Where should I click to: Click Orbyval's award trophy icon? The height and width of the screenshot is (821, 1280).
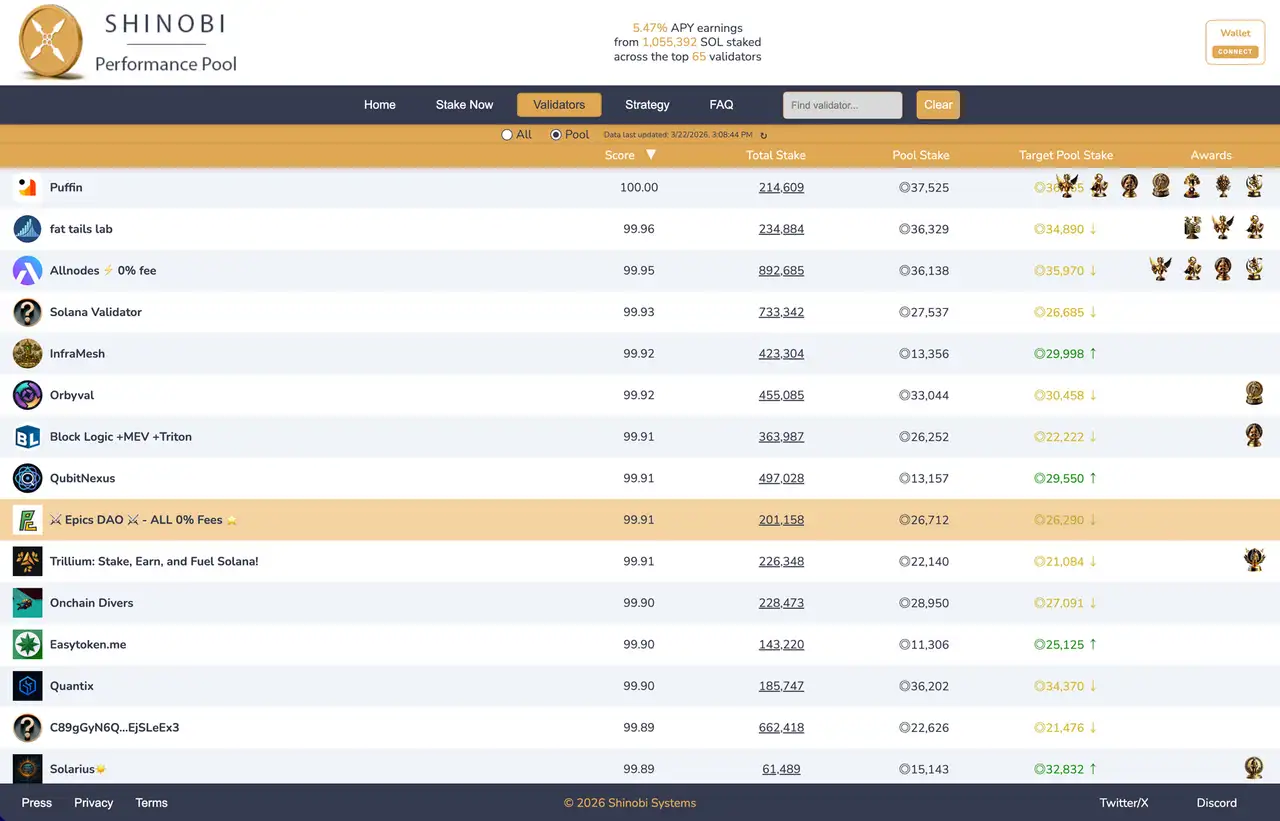pos(1254,393)
